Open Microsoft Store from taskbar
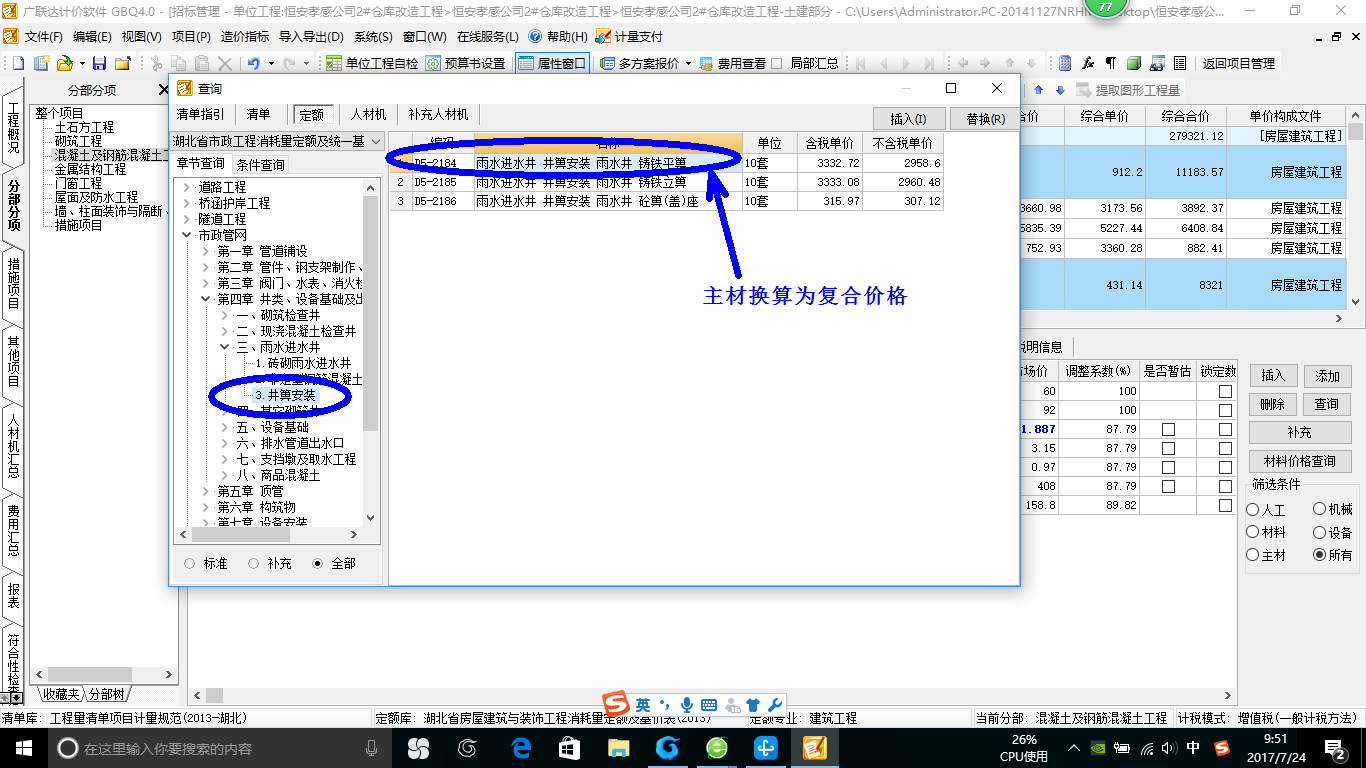The image size is (1366, 768). click(570, 748)
